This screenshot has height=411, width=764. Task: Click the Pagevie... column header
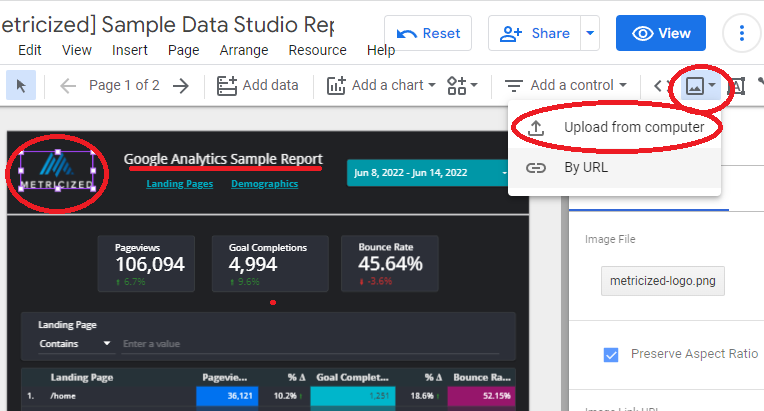click(x=225, y=377)
